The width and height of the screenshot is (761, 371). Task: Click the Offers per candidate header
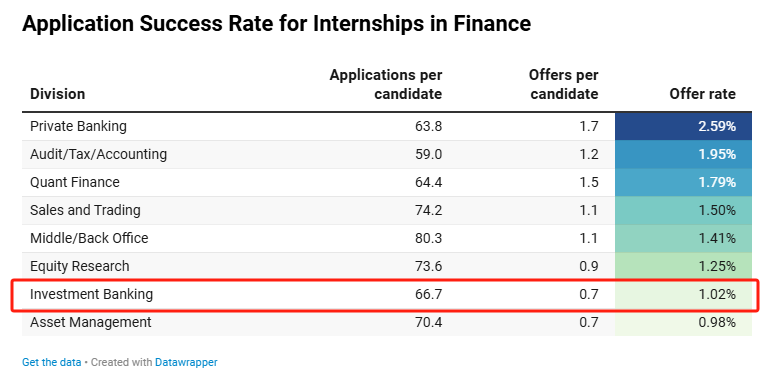pos(563,84)
